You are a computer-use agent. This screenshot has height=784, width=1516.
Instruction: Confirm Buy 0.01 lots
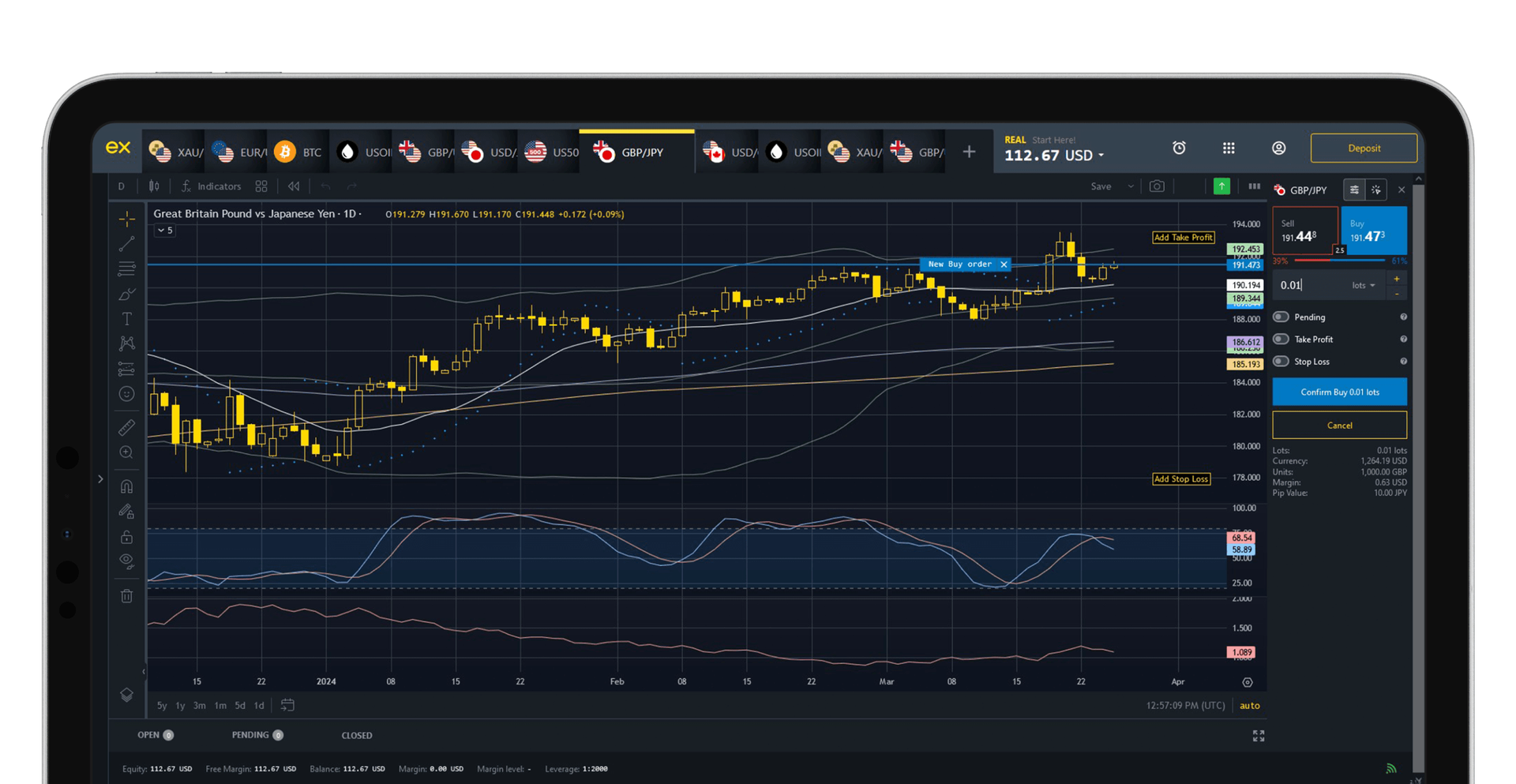pyautogui.click(x=1339, y=392)
